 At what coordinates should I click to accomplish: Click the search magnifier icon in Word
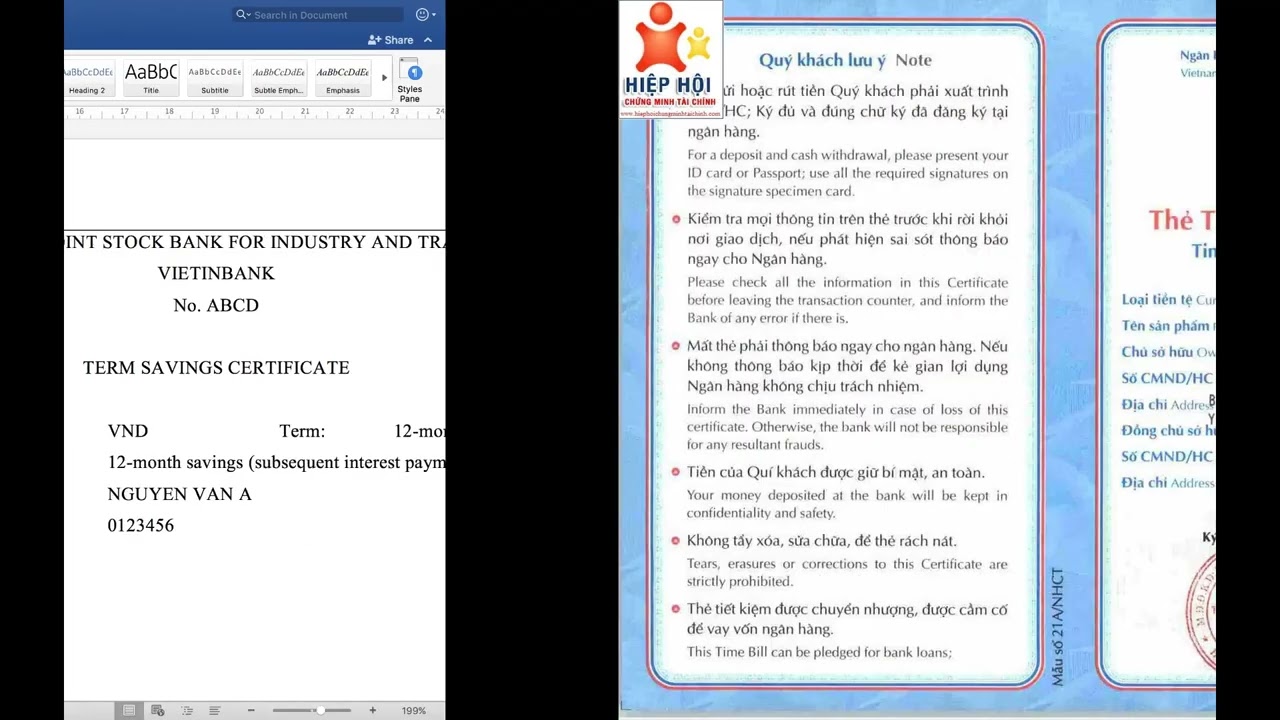[x=242, y=15]
